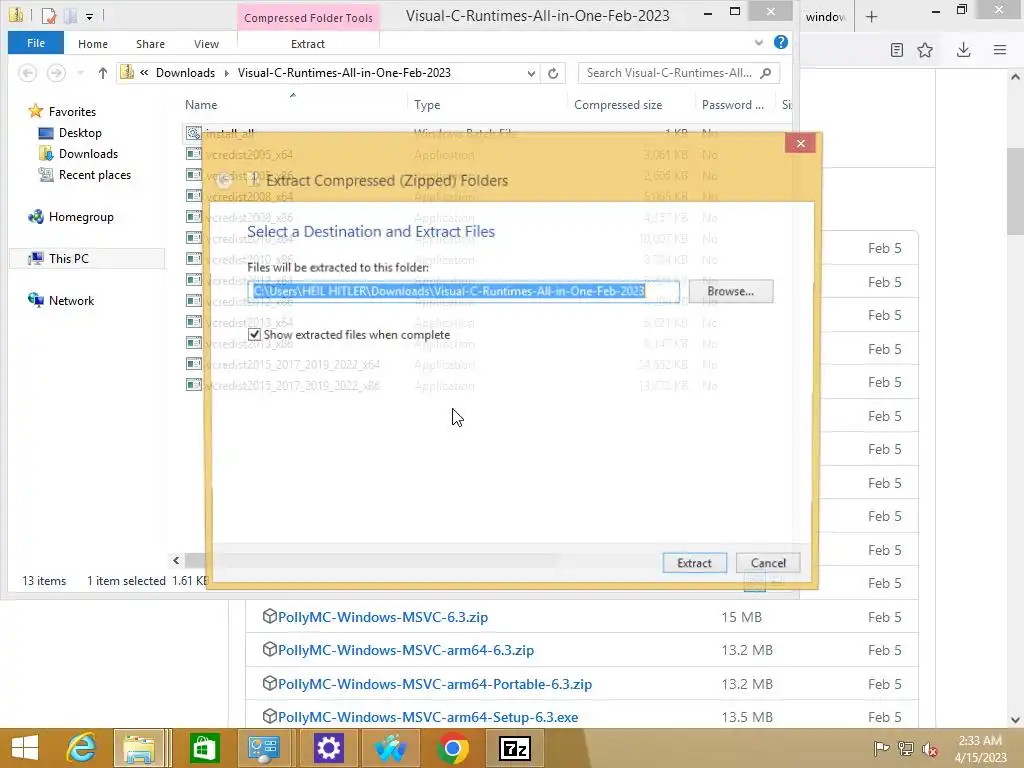Open the recent locations dropdown beside forward arrow
1024x768 pixels.
tap(81, 73)
